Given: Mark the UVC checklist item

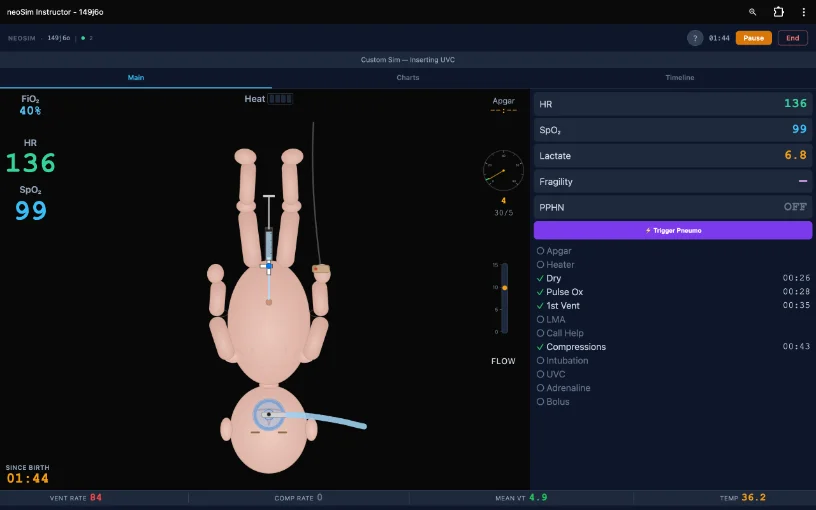Looking at the screenshot, I should point(551,374).
